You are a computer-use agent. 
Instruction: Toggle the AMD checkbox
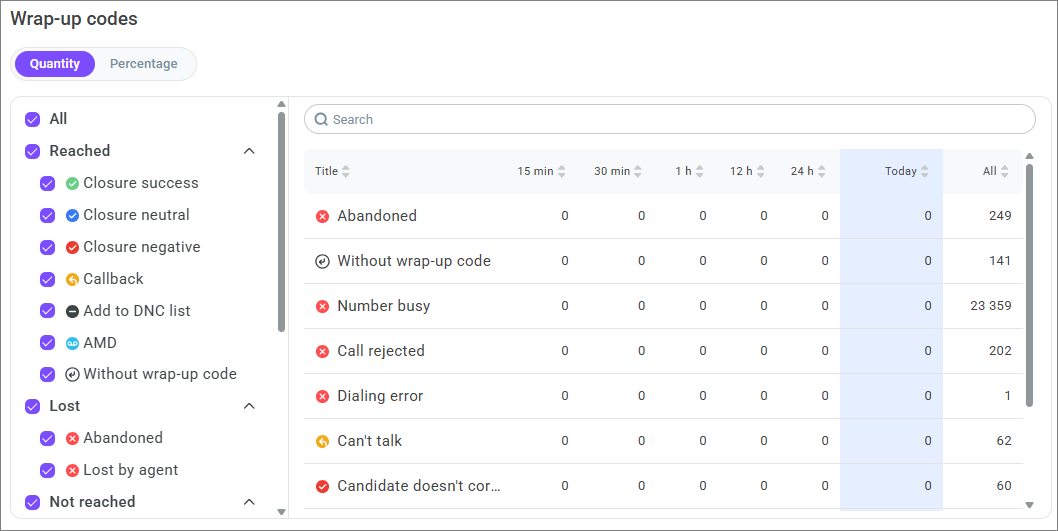(47, 343)
